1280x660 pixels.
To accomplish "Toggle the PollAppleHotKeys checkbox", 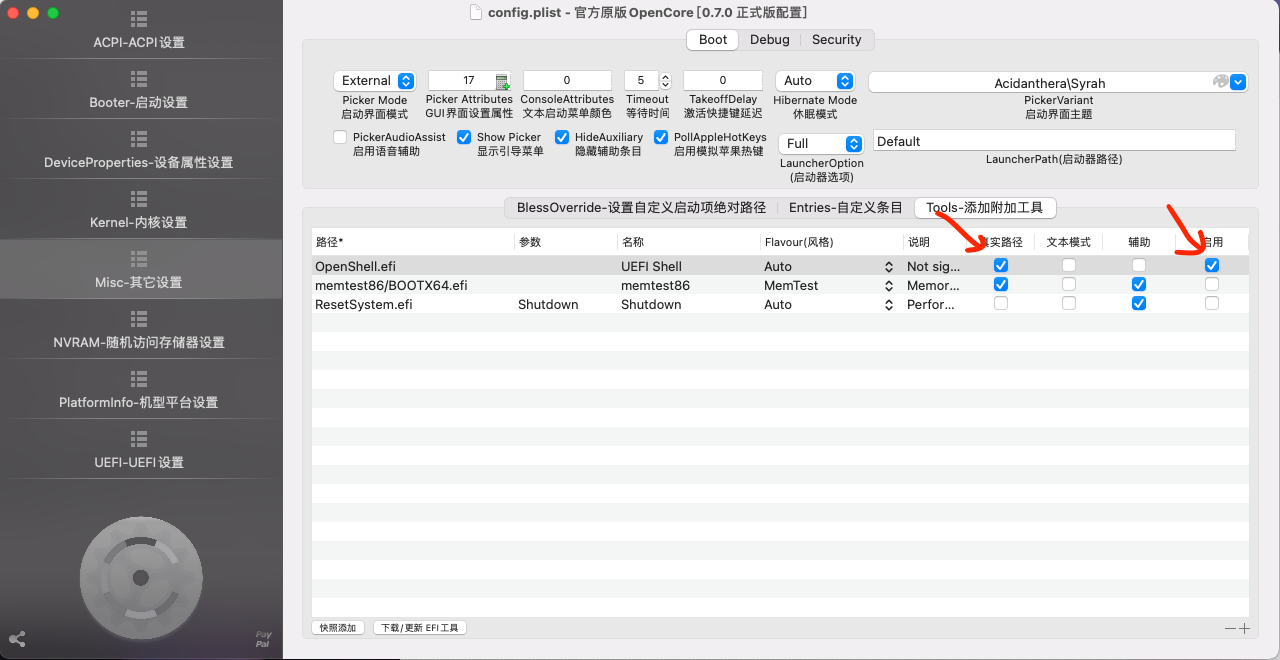I will click(x=661, y=137).
